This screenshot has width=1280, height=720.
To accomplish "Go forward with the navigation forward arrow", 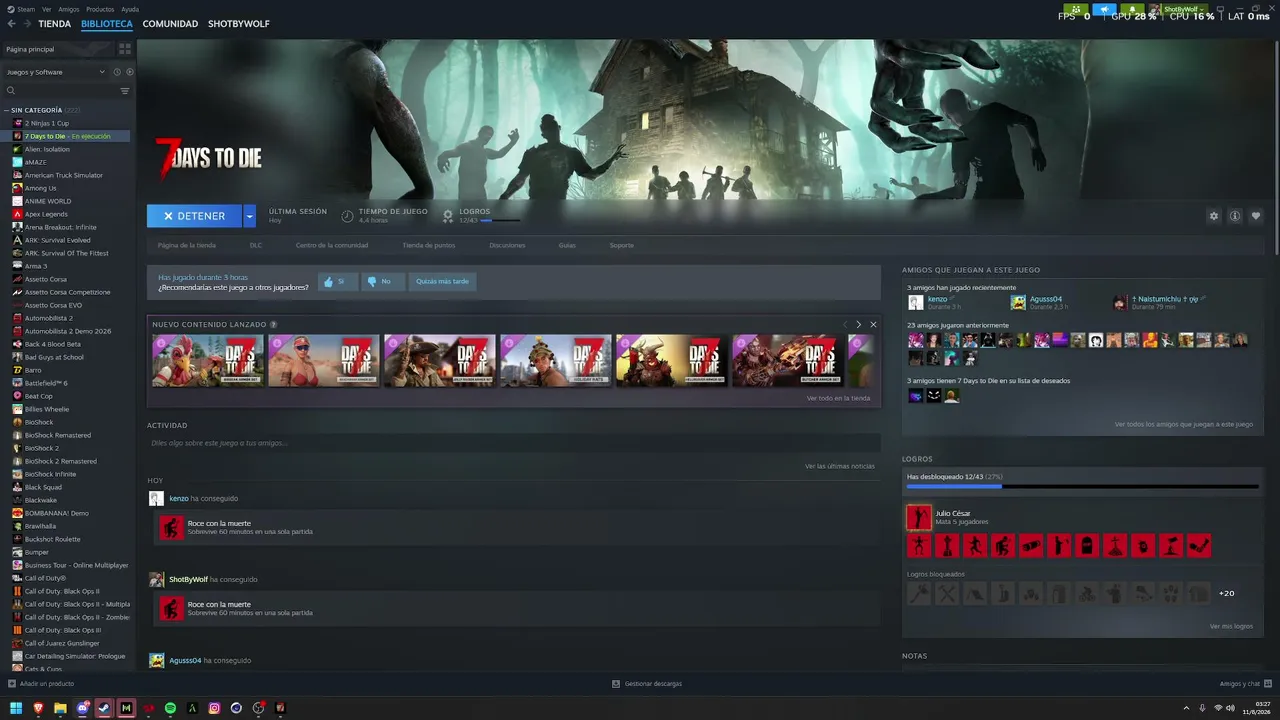I will click(x=26, y=24).
